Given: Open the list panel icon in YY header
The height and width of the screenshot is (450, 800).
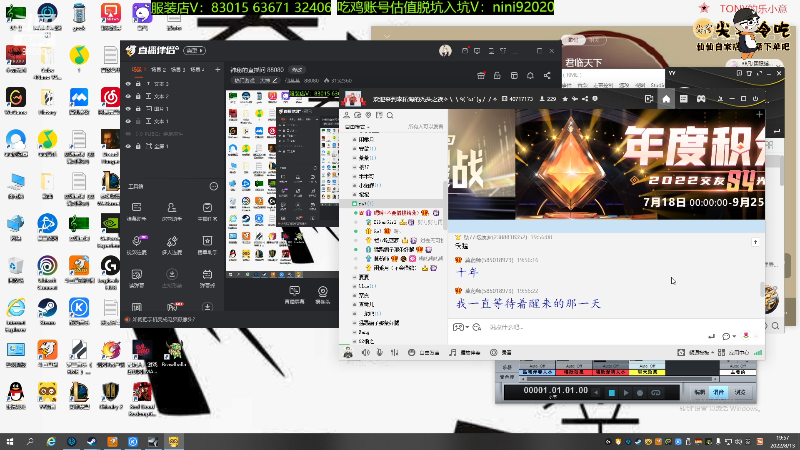Looking at the screenshot, I should [x=684, y=99].
